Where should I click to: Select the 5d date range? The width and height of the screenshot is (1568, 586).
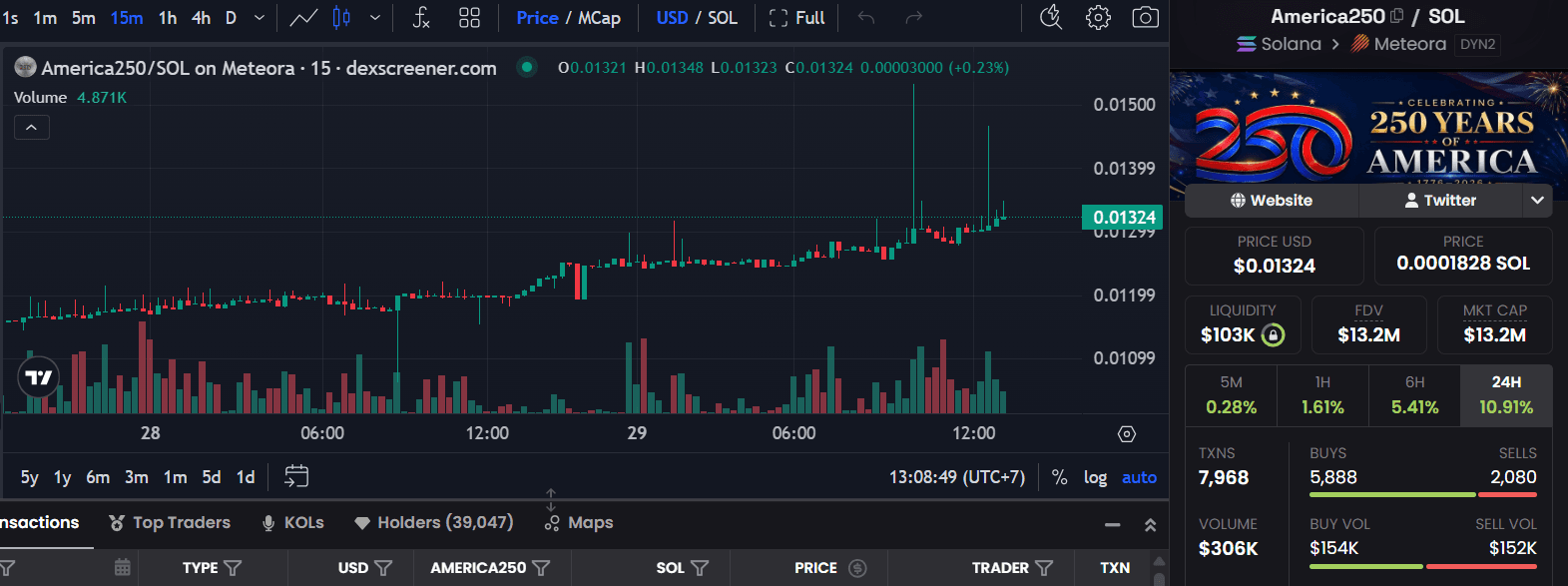(212, 477)
